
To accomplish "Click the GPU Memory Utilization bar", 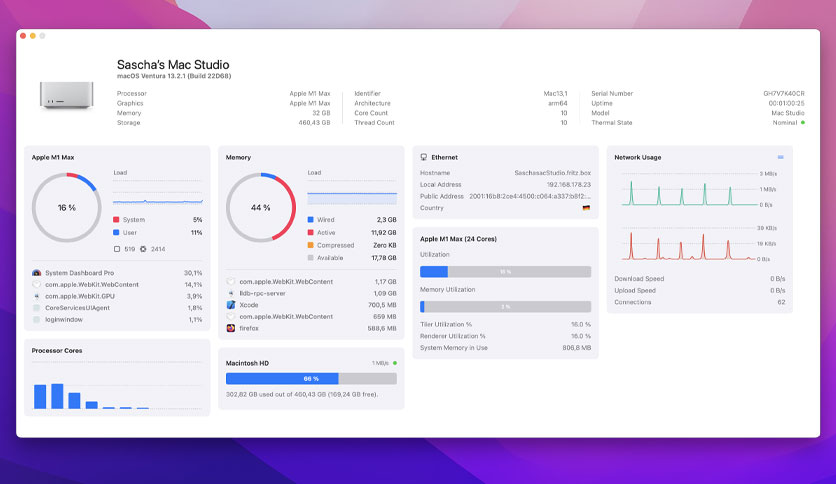I will pyautogui.click(x=505, y=306).
